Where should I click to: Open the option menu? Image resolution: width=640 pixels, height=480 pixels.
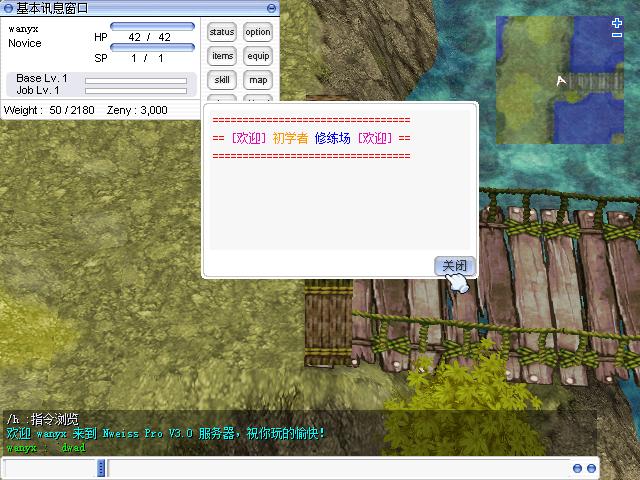pos(258,32)
